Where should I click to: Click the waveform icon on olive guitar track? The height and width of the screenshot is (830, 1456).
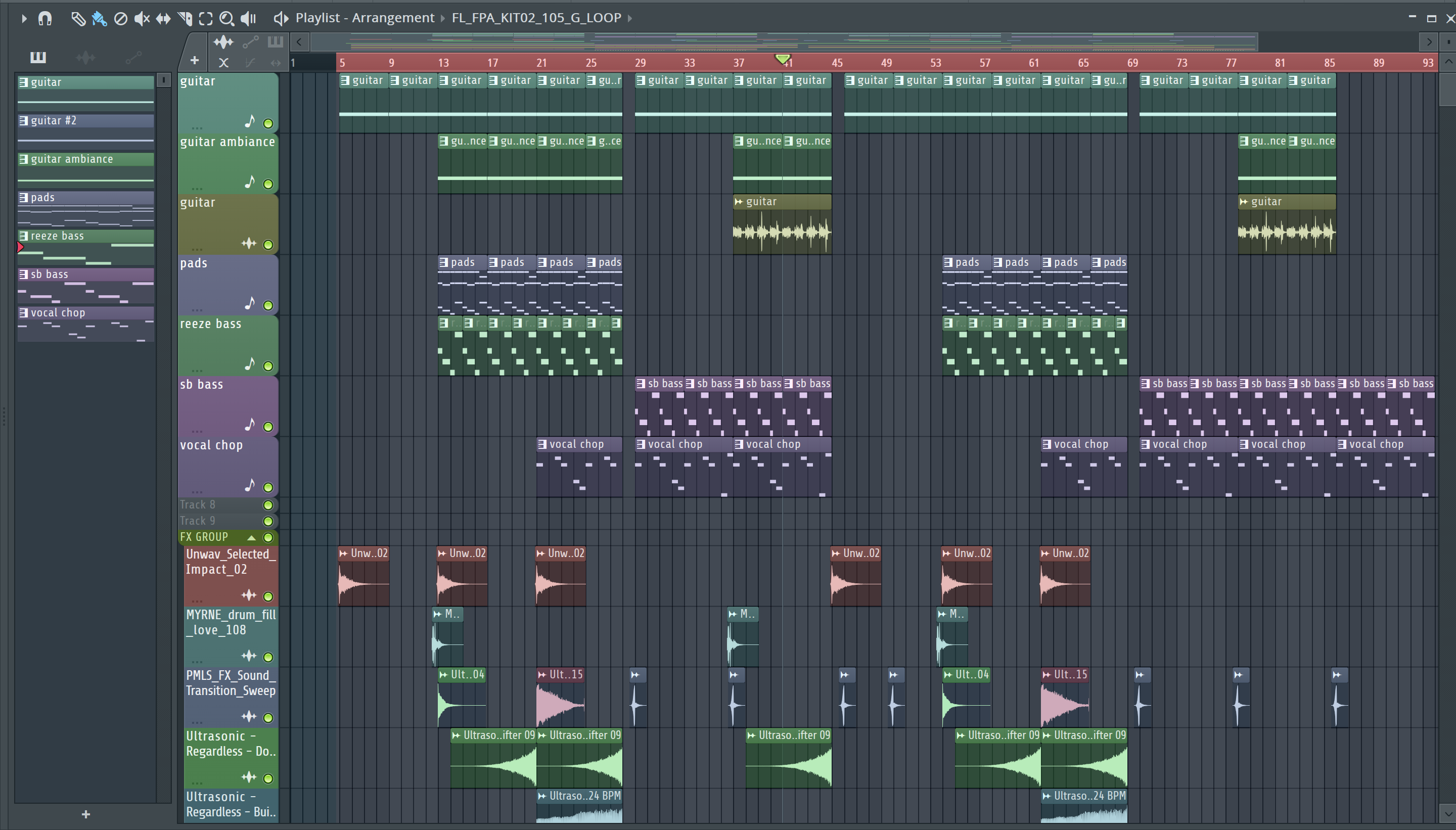[249, 244]
